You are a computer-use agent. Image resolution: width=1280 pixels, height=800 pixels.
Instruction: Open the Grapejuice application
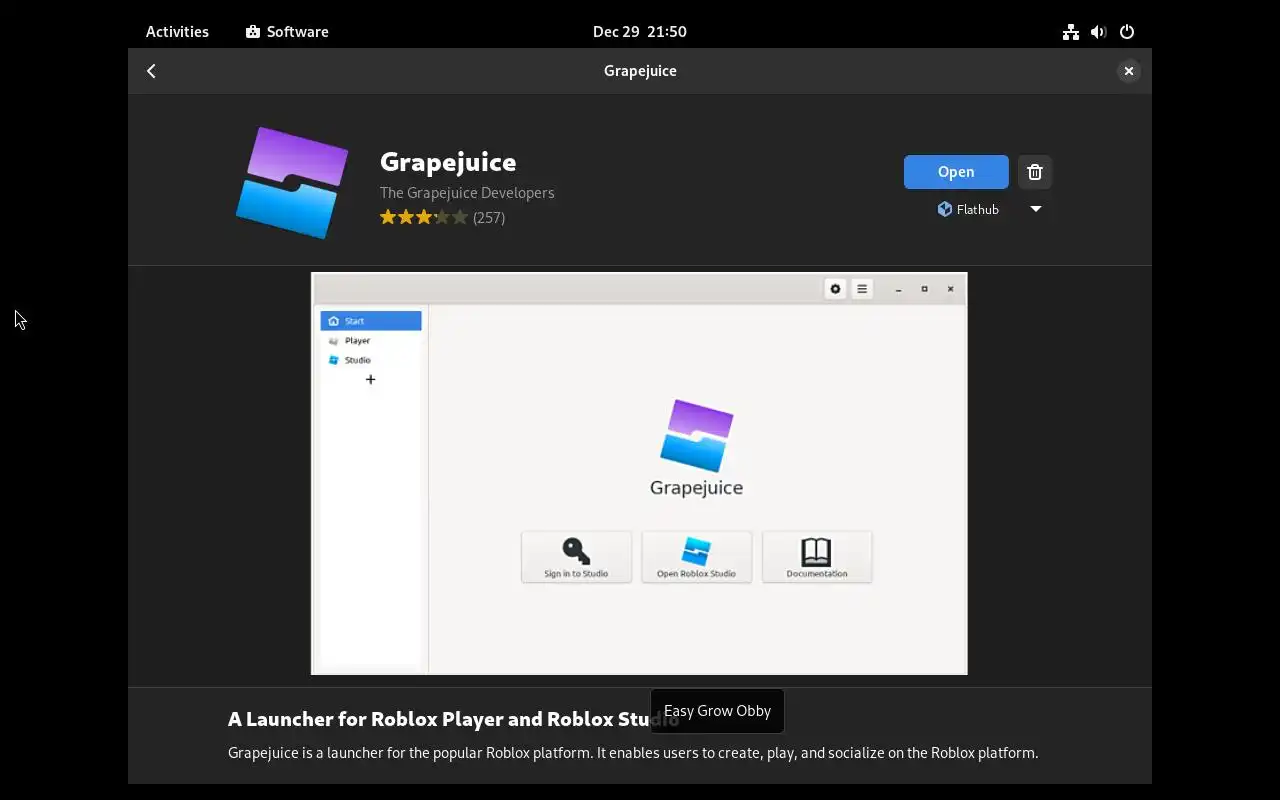click(x=956, y=172)
